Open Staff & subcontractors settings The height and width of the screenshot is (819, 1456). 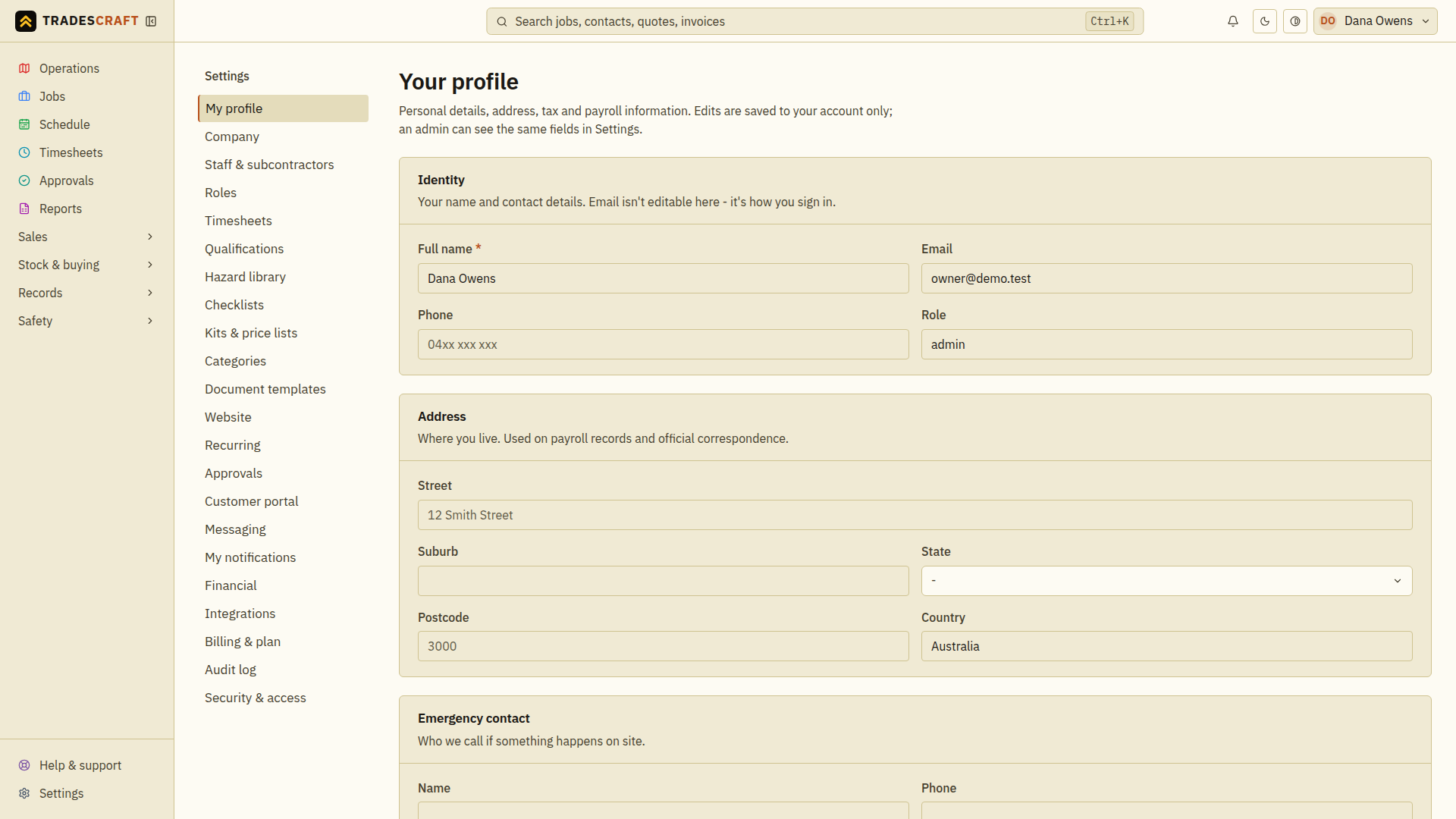(283, 165)
